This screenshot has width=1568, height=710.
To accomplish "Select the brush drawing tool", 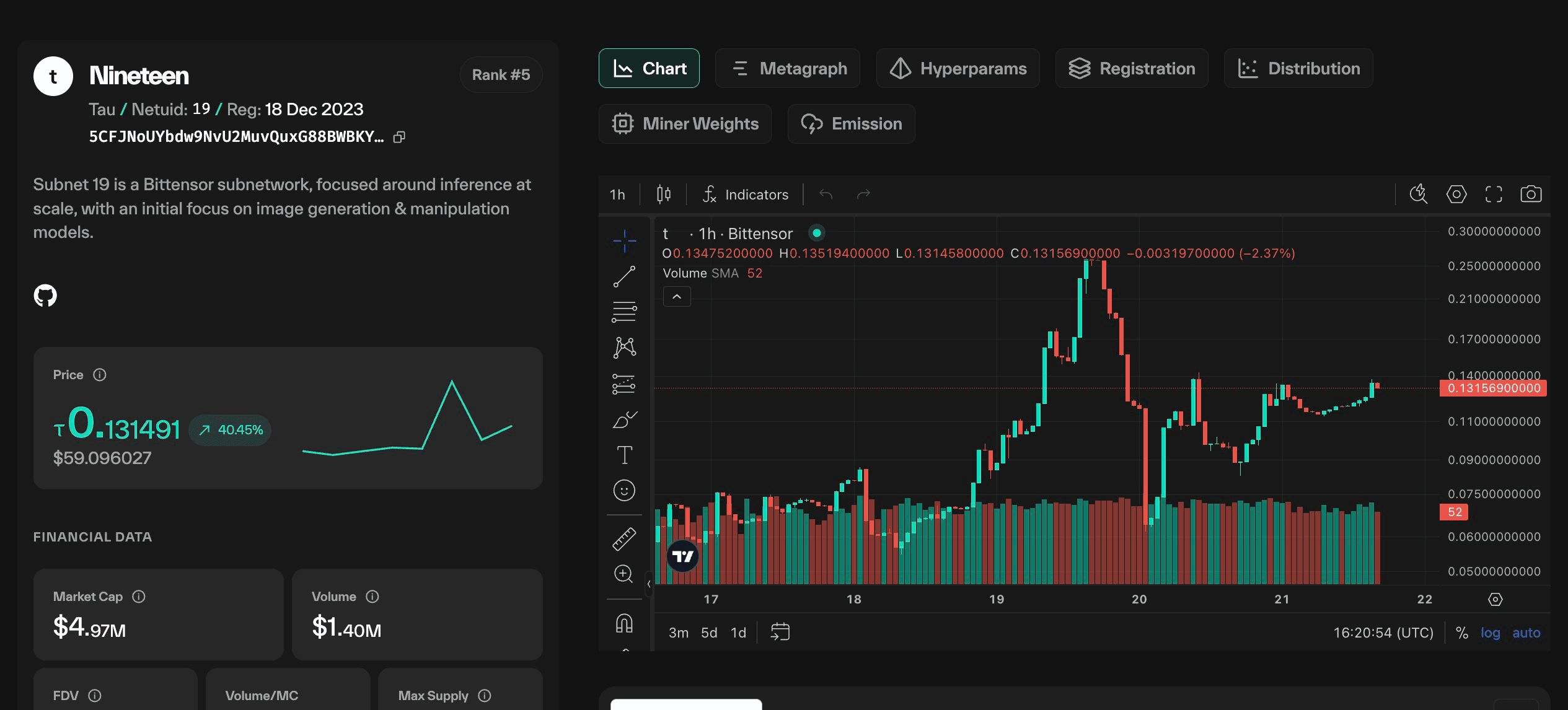I will tap(624, 419).
